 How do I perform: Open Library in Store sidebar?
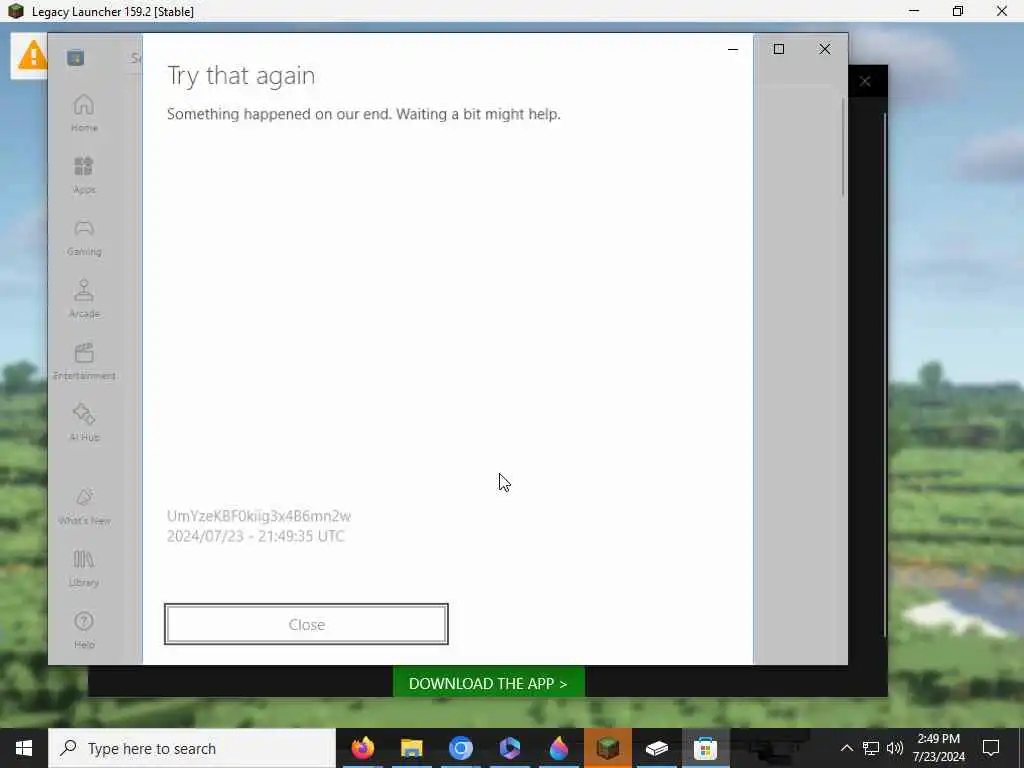84,568
